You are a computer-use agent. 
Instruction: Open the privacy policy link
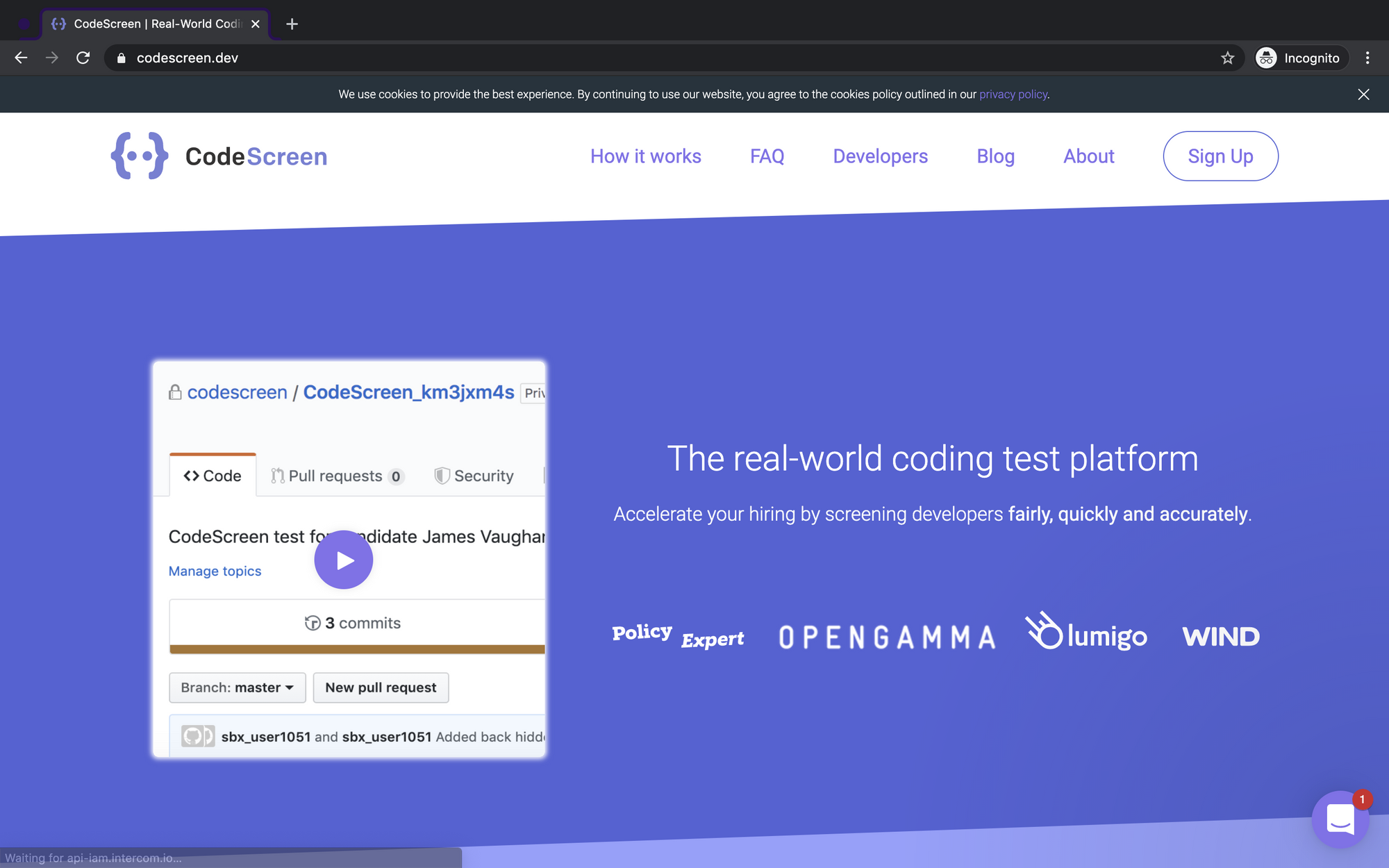[x=1013, y=94]
